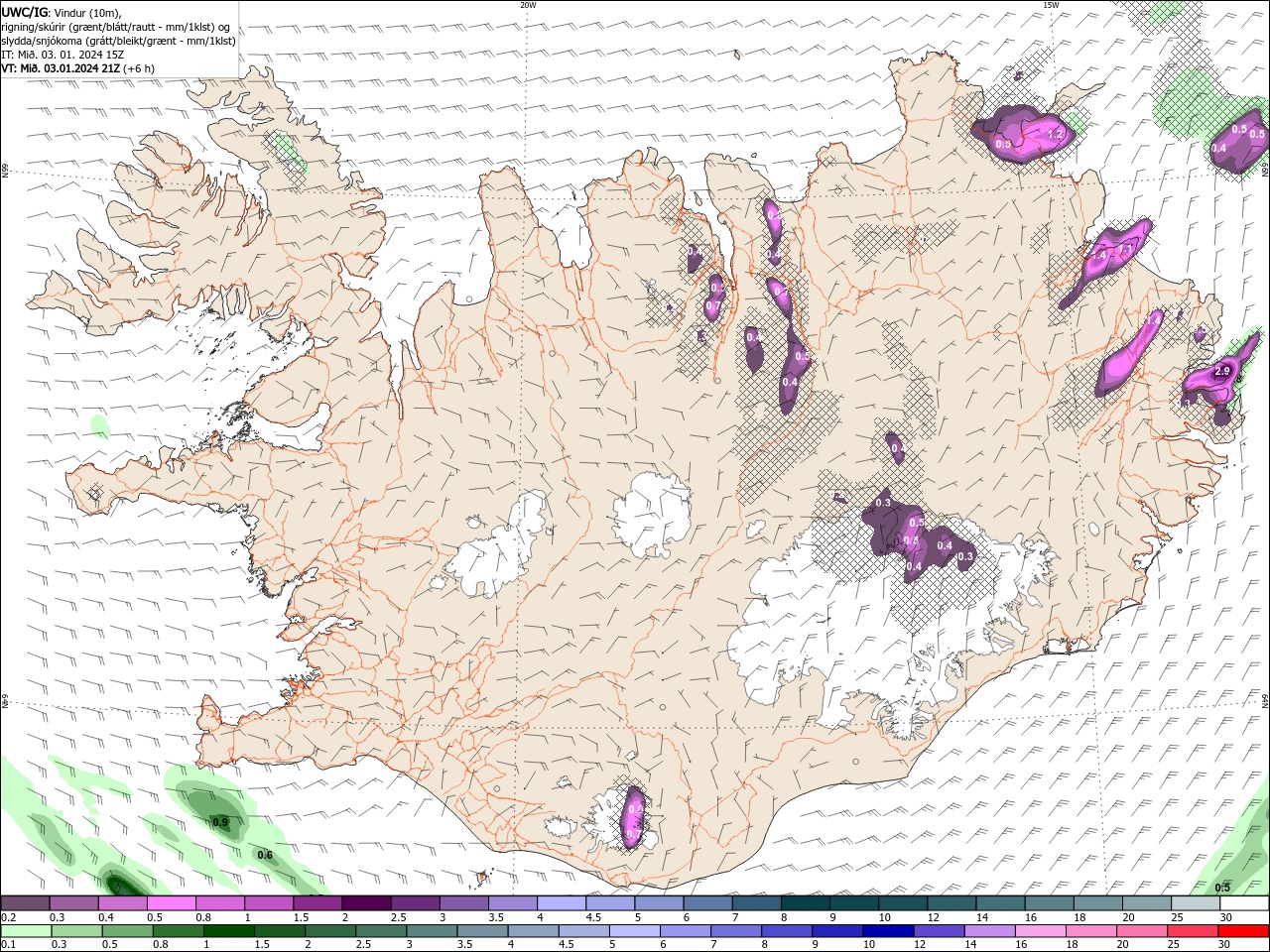Click the pale green 0.1–0.3 lower legend swatch
Screen dimensions: 1270x952
coord(27,931)
